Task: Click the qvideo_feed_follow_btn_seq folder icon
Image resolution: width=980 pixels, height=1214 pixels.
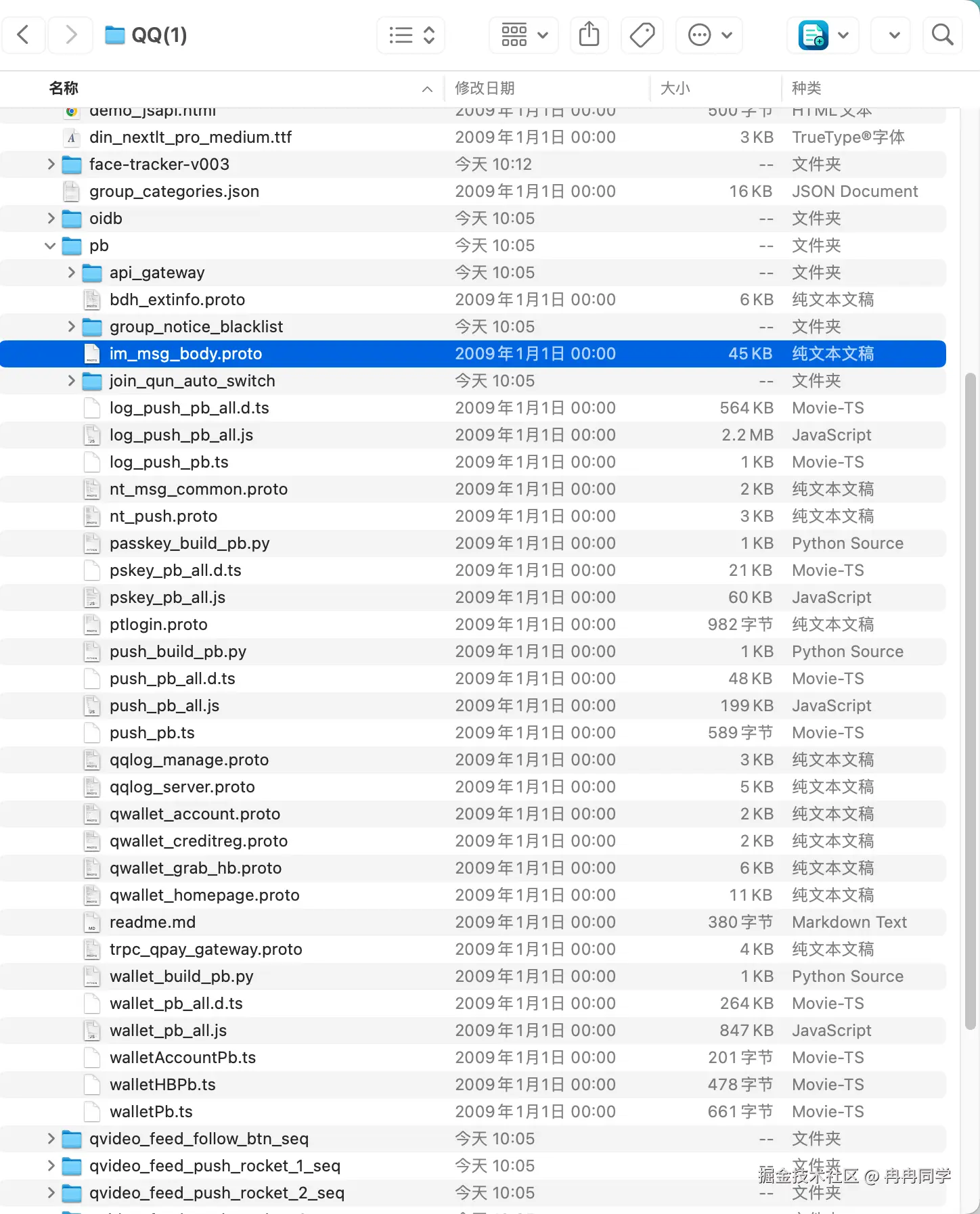Action: 72,1139
